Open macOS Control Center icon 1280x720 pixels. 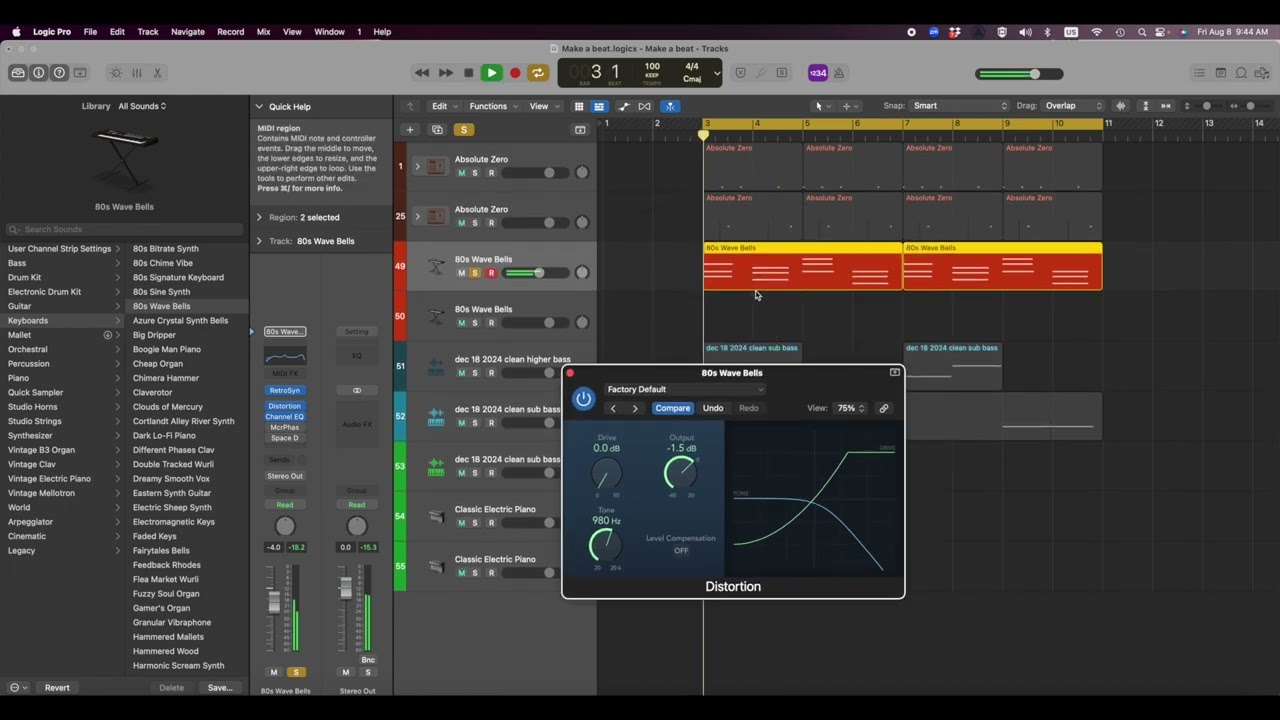[x=1162, y=32]
